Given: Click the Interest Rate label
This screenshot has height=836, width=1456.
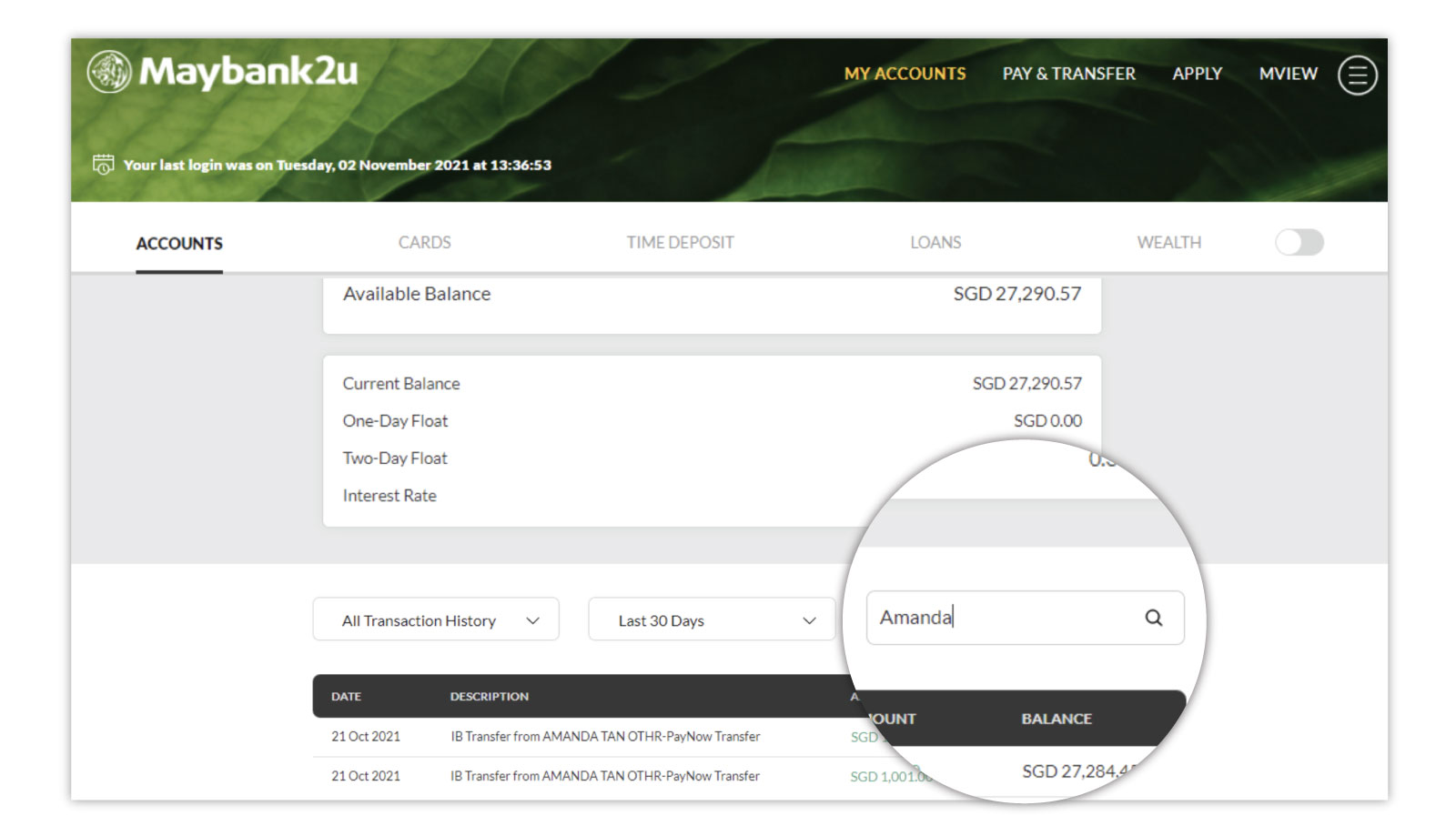Looking at the screenshot, I should click(x=389, y=496).
